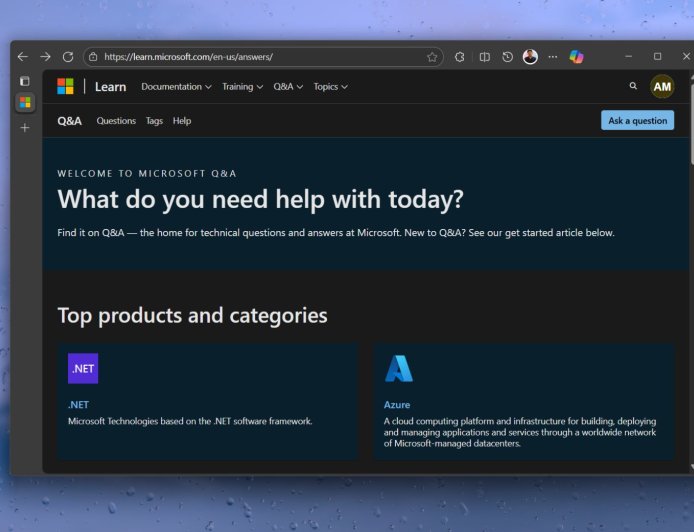Select the Tags menu item
This screenshot has height=532, width=694.
(154, 121)
